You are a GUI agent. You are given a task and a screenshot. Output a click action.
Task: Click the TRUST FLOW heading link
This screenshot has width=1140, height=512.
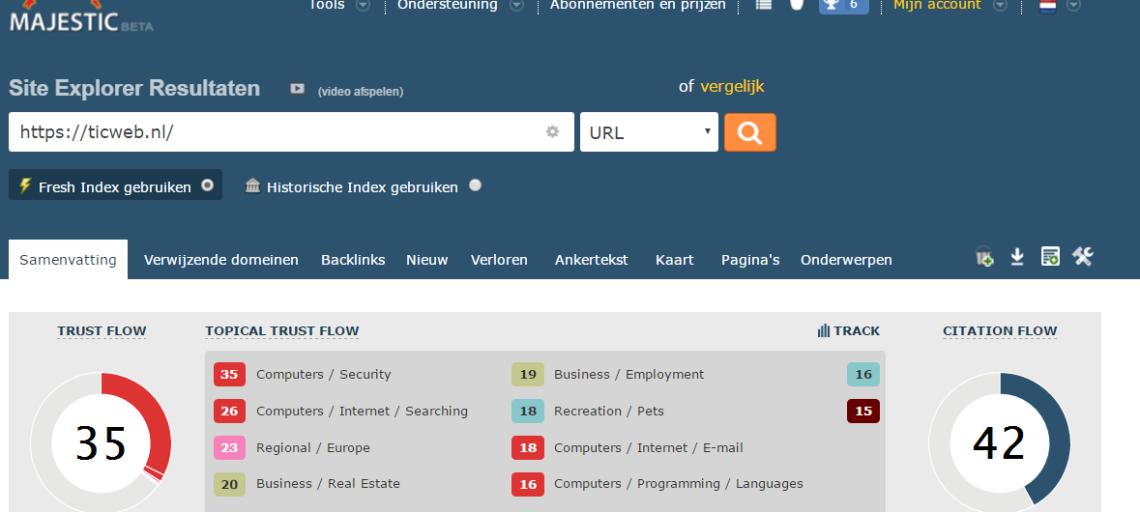point(102,331)
